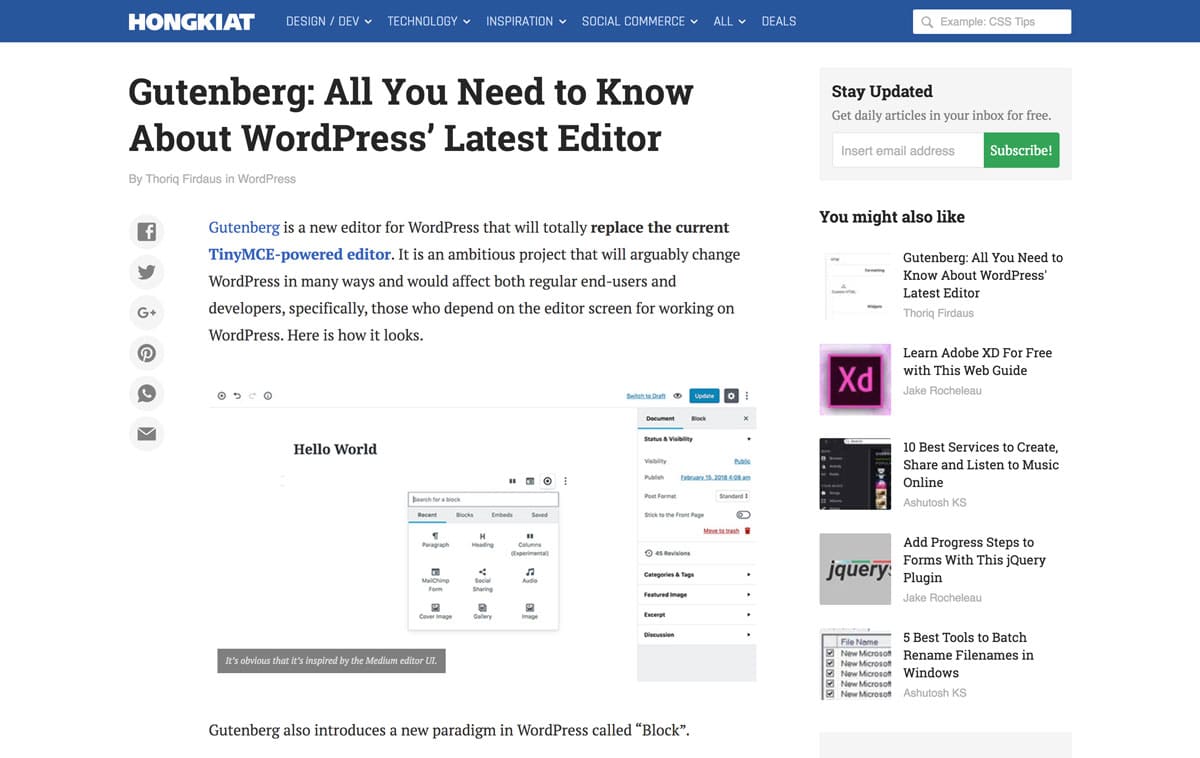Click the Google Plus share icon

pos(147,313)
